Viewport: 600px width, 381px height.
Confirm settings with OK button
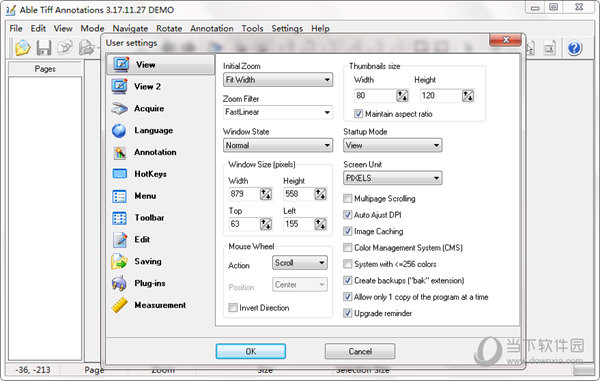point(251,351)
